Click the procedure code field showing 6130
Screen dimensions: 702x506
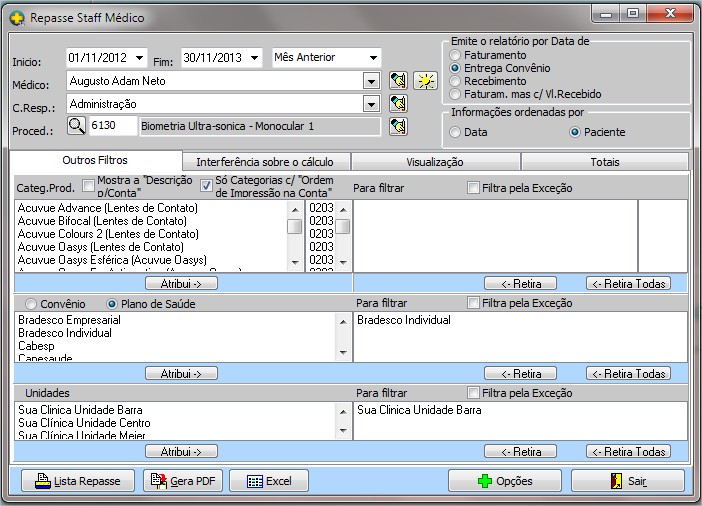pyautogui.click(x=111, y=126)
